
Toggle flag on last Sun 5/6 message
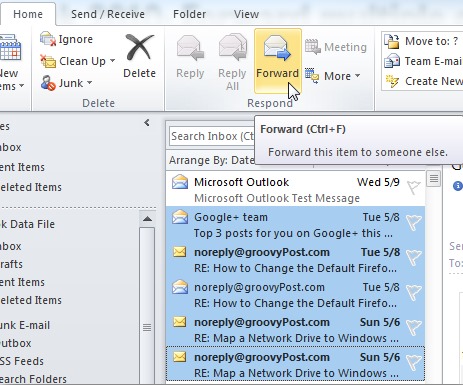413,362
